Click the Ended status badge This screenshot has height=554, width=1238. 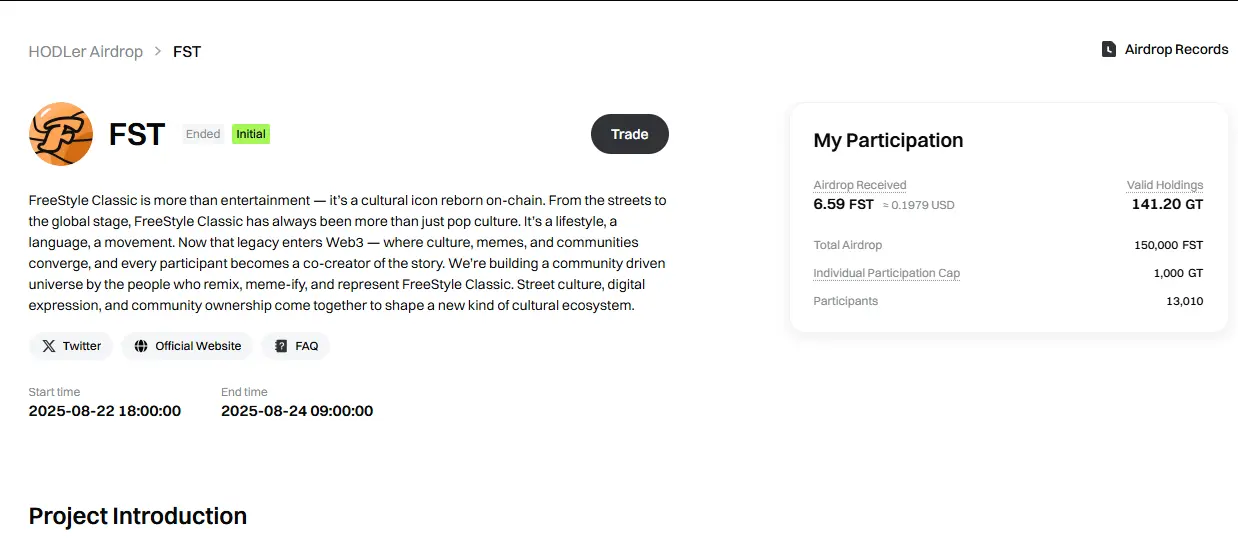tap(203, 134)
